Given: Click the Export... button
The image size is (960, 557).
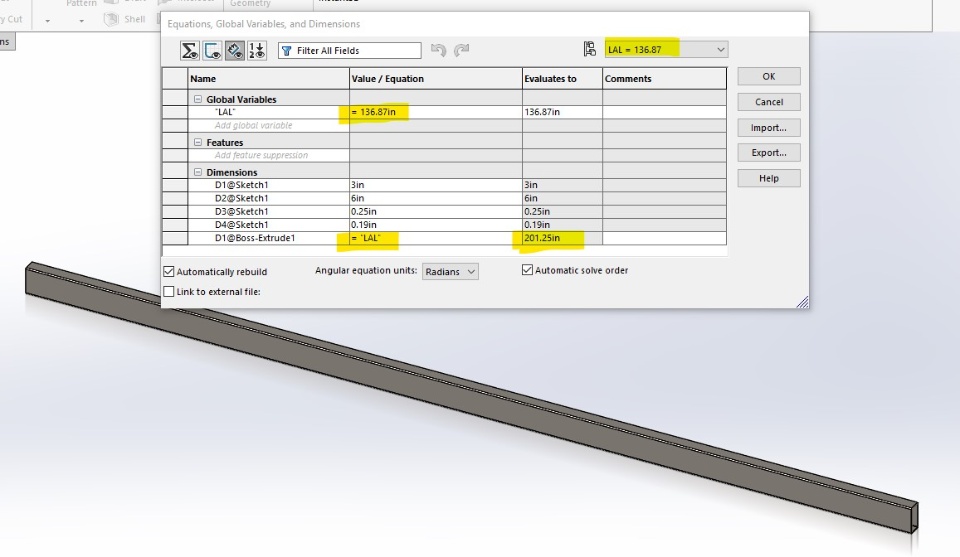Looking at the screenshot, I should pyautogui.click(x=769, y=152).
